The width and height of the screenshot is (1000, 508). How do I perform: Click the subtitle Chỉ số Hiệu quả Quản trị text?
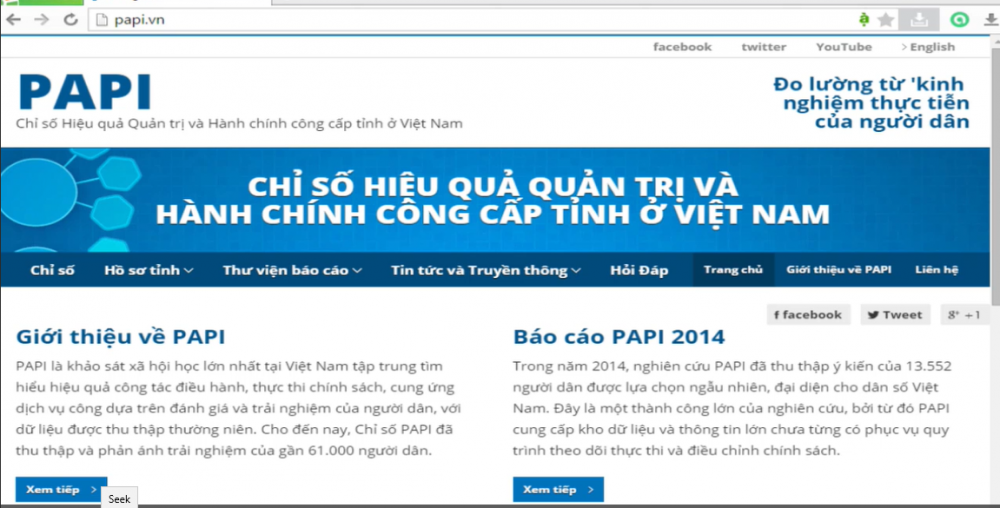click(239, 124)
